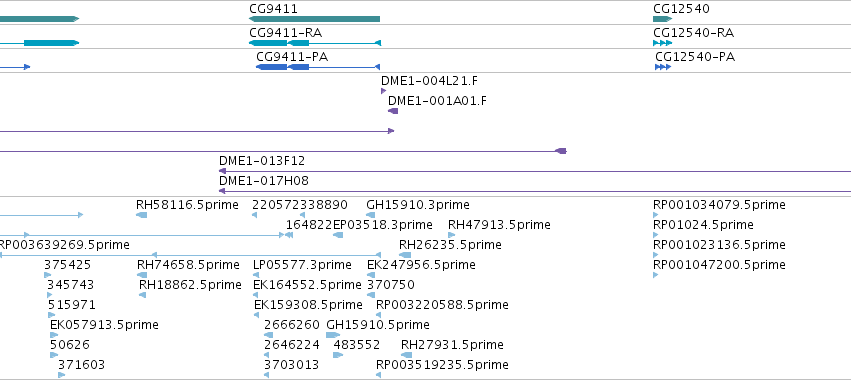
Task: Click the DME1-004L21.F marker arrow
Action: click(x=383, y=91)
